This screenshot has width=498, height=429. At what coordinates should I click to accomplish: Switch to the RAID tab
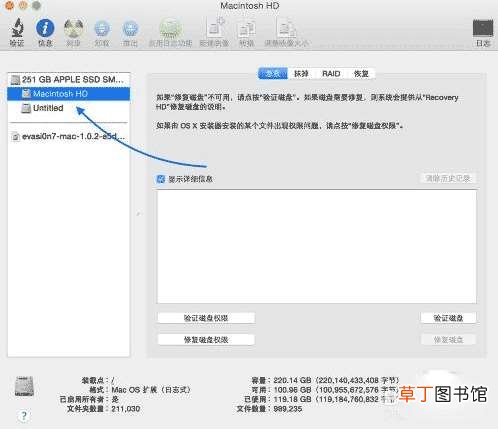tap(331, 74)
